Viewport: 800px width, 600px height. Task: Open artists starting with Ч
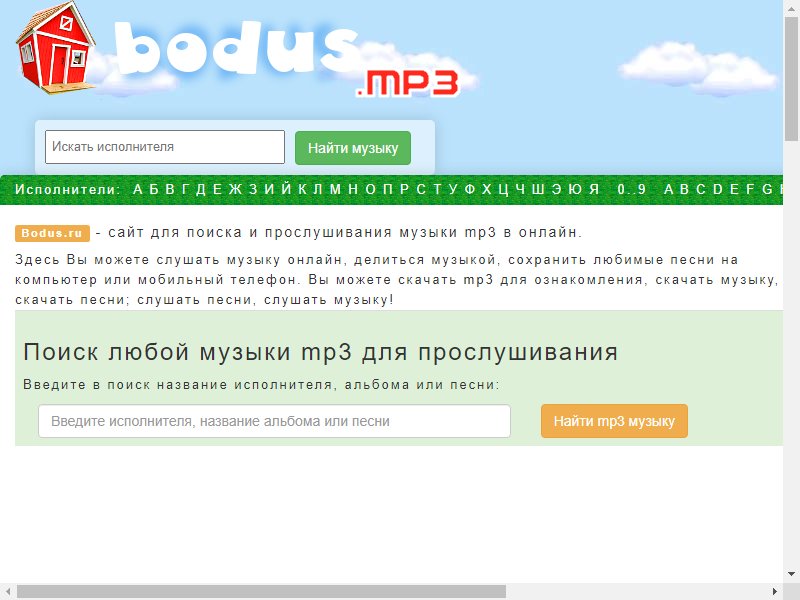[520, 189]
